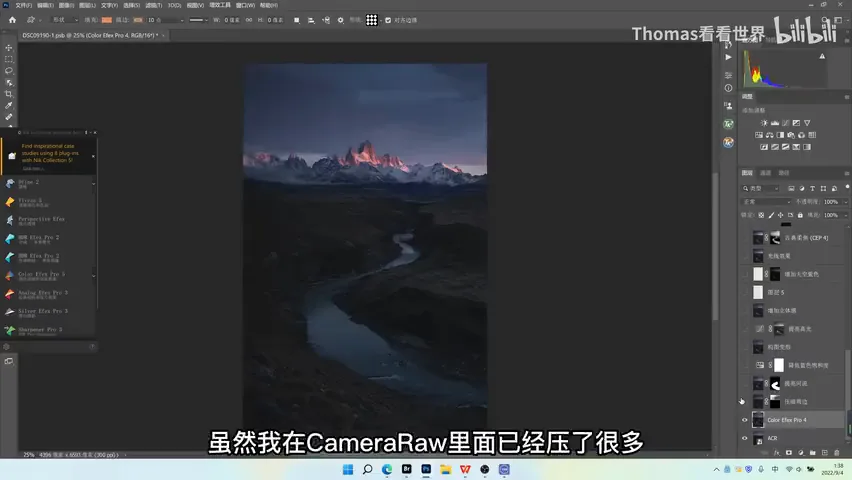Click the Home icon in options bar
Image resolution: width=852 pixels, height=480 pixels.
pos(12,20)
